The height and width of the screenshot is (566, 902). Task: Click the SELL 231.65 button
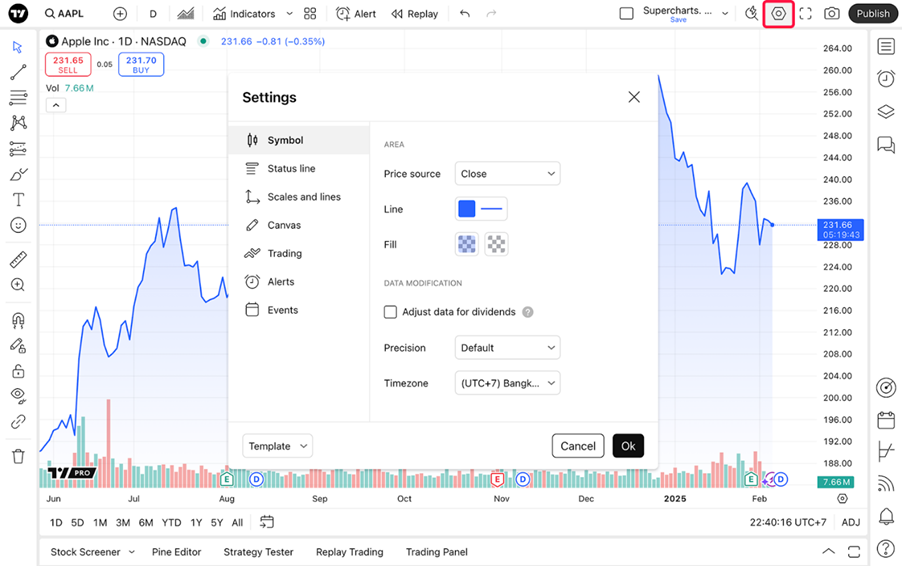pos(68,64)
